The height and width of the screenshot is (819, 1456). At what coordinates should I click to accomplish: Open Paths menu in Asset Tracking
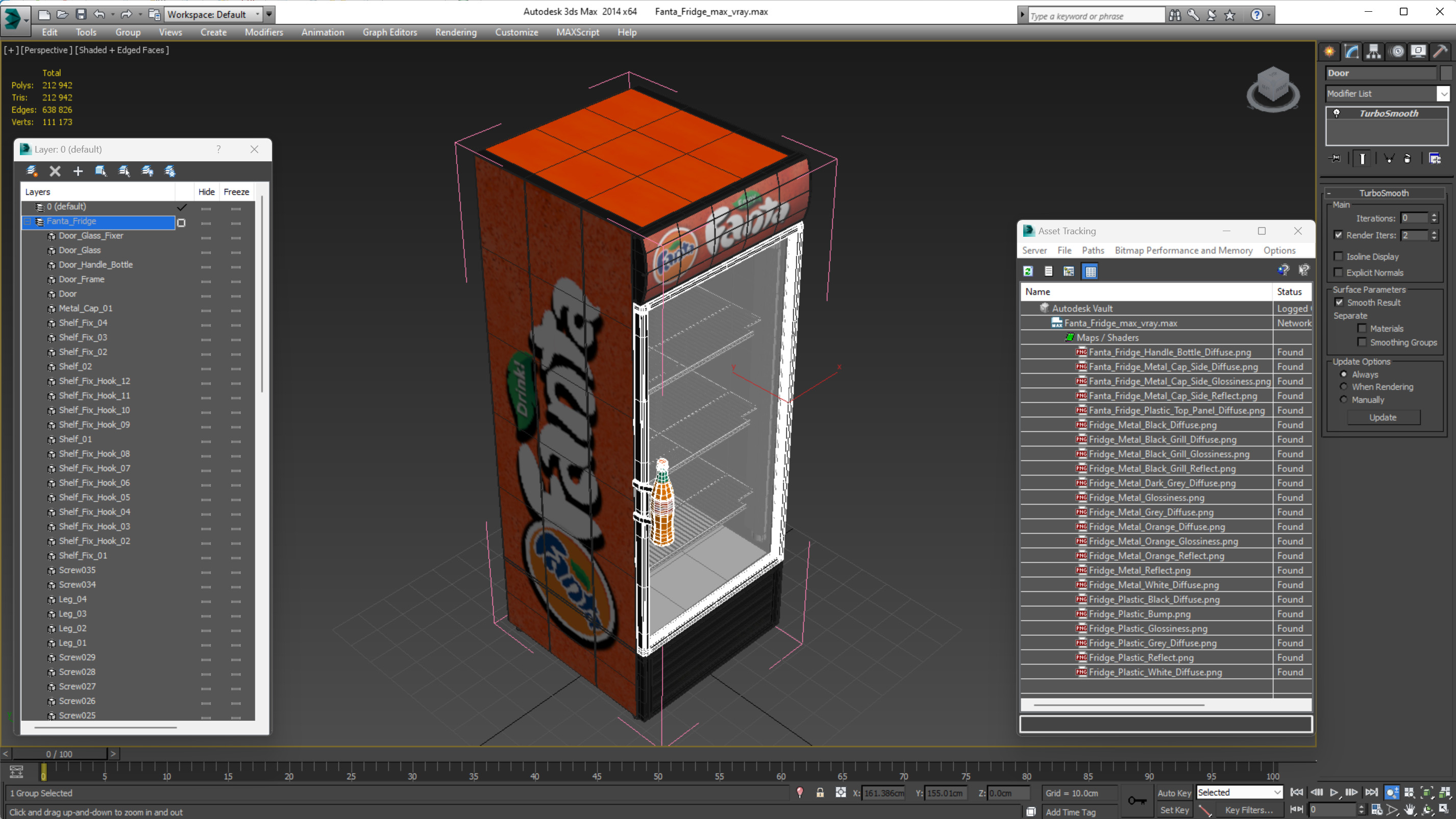coord(1093,250)
